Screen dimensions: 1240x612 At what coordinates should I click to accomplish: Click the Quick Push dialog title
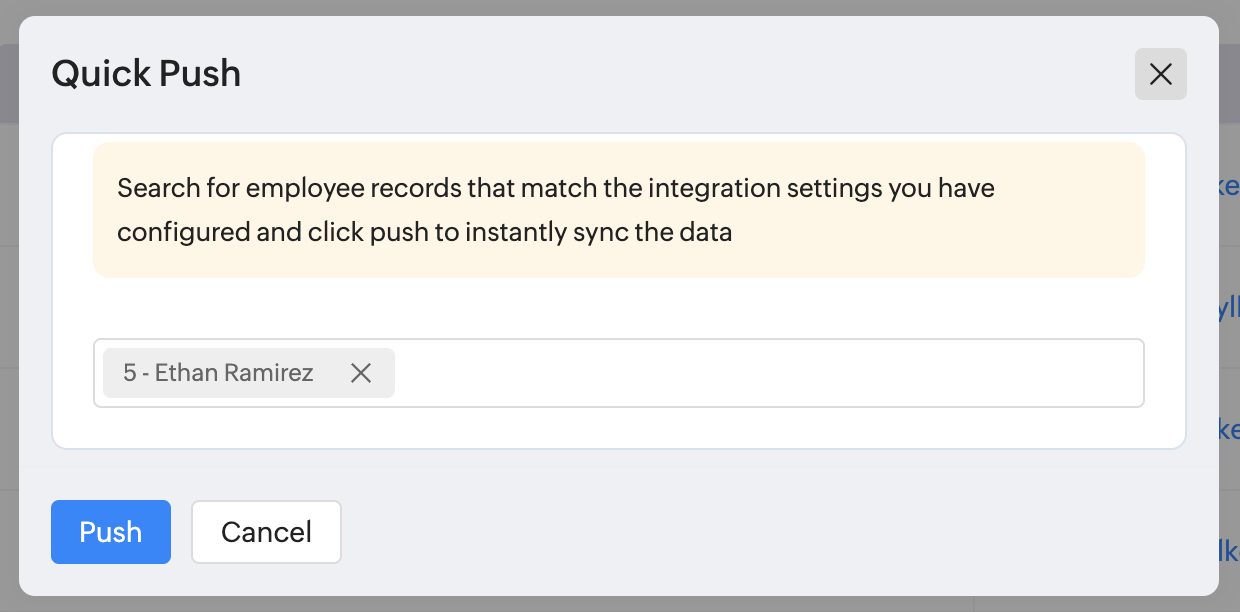[x=146, y=74]
